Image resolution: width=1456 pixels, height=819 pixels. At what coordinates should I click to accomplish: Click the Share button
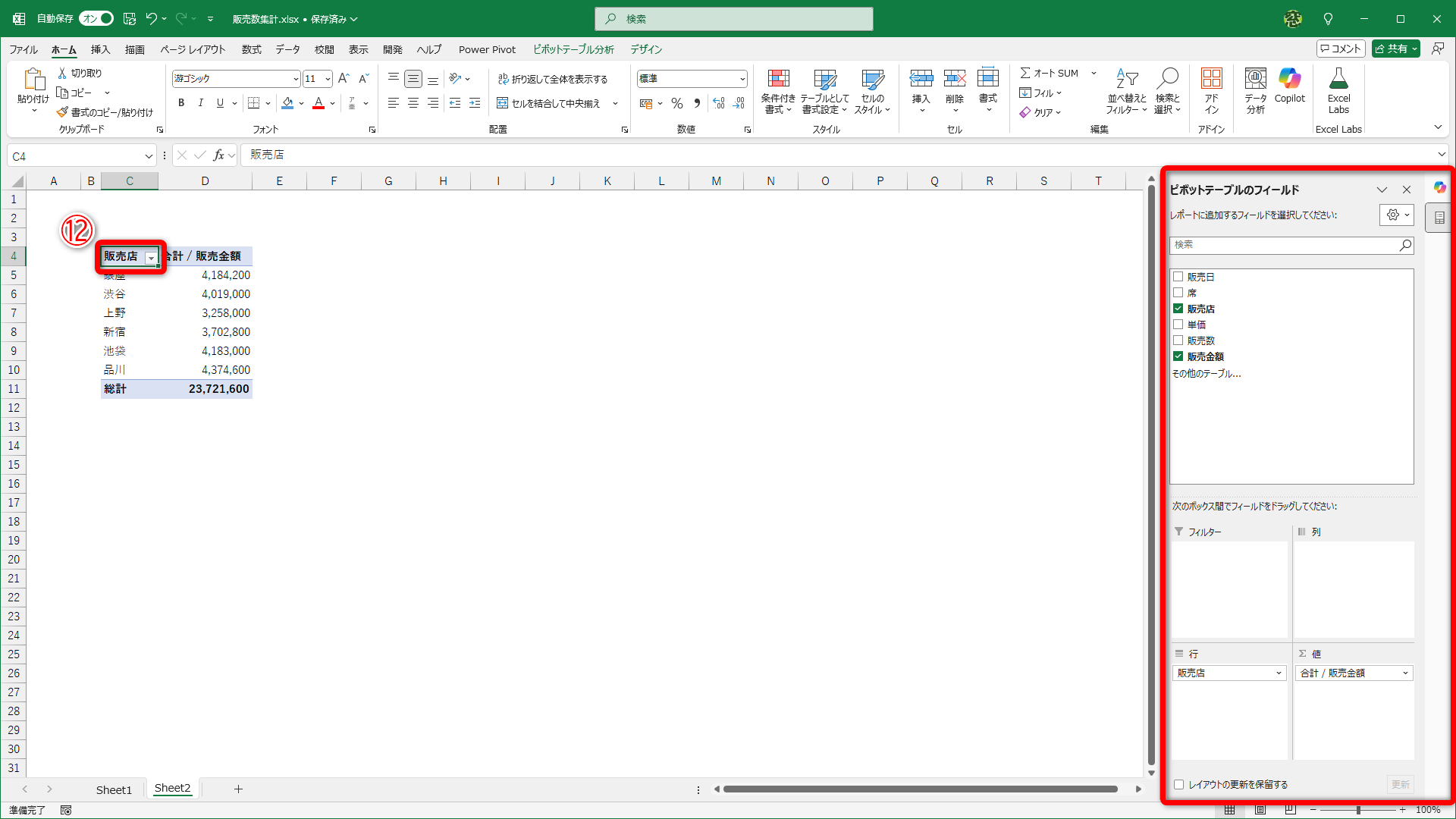pos(1391,49)
